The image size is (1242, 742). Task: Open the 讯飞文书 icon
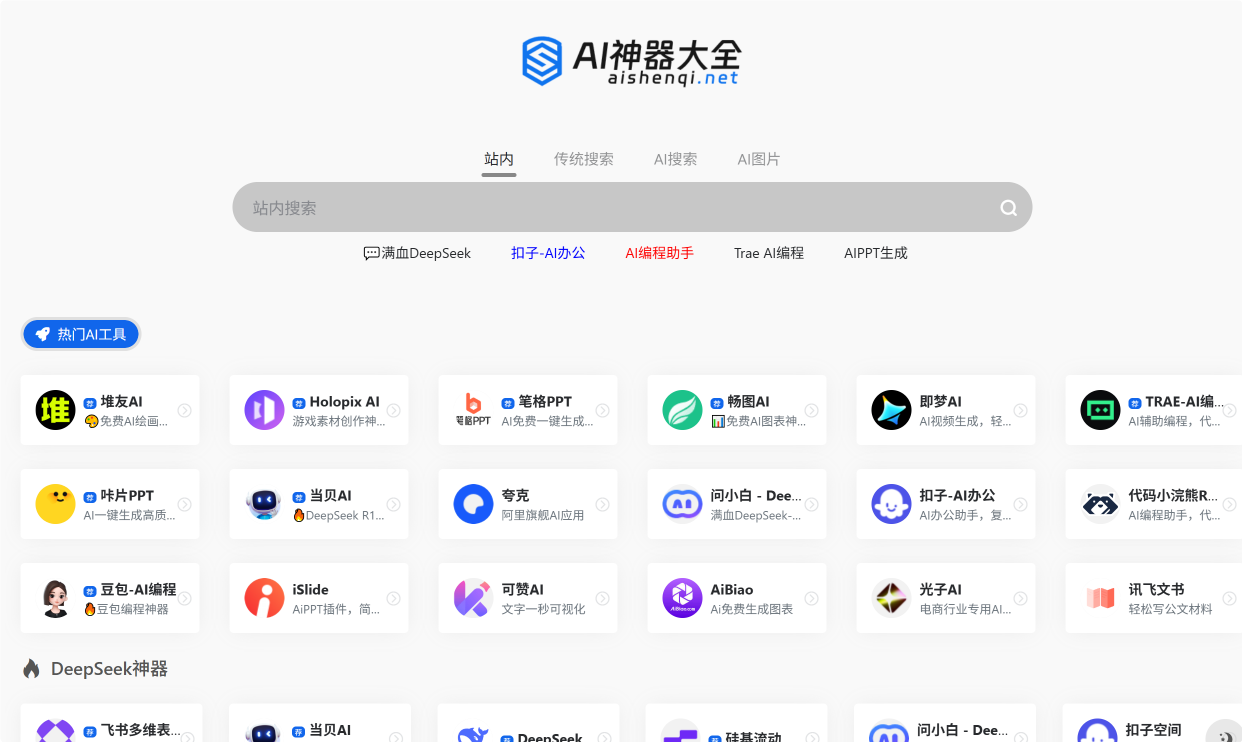pyautogui.click(x=1101, y=598)
